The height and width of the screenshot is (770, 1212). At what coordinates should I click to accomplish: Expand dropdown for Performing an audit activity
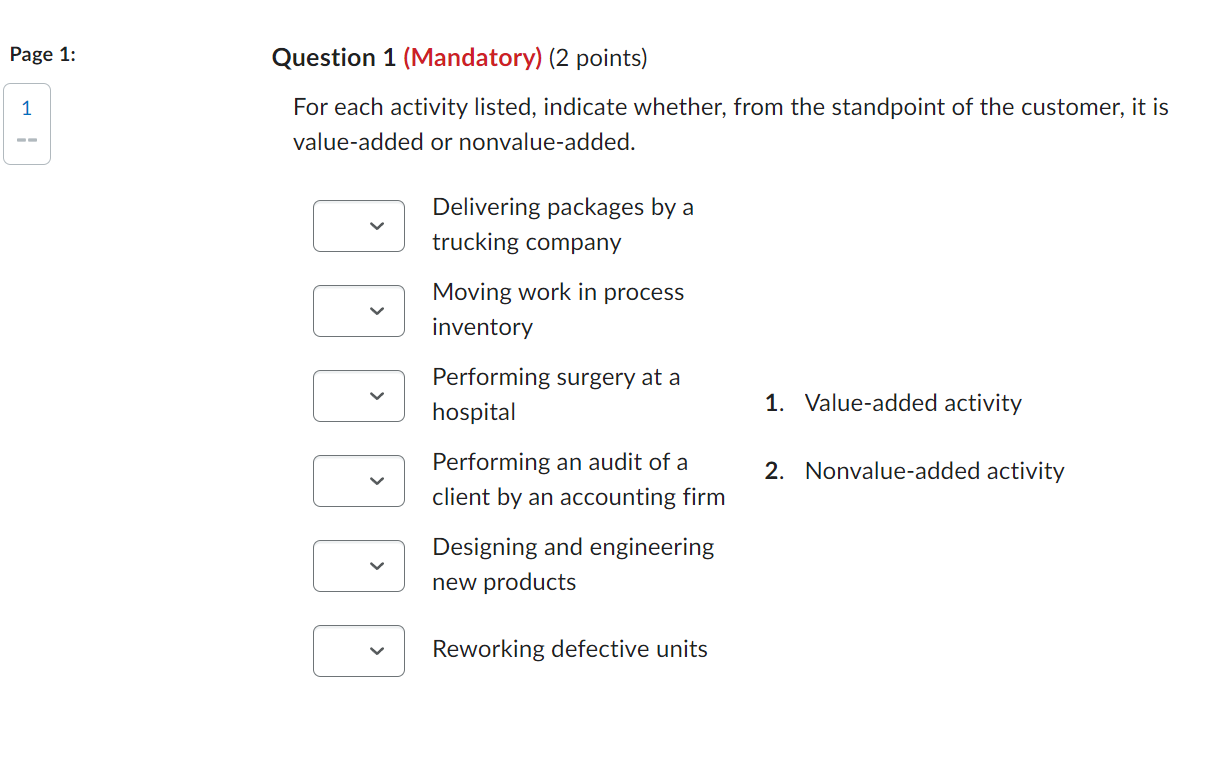coord(359,481)
